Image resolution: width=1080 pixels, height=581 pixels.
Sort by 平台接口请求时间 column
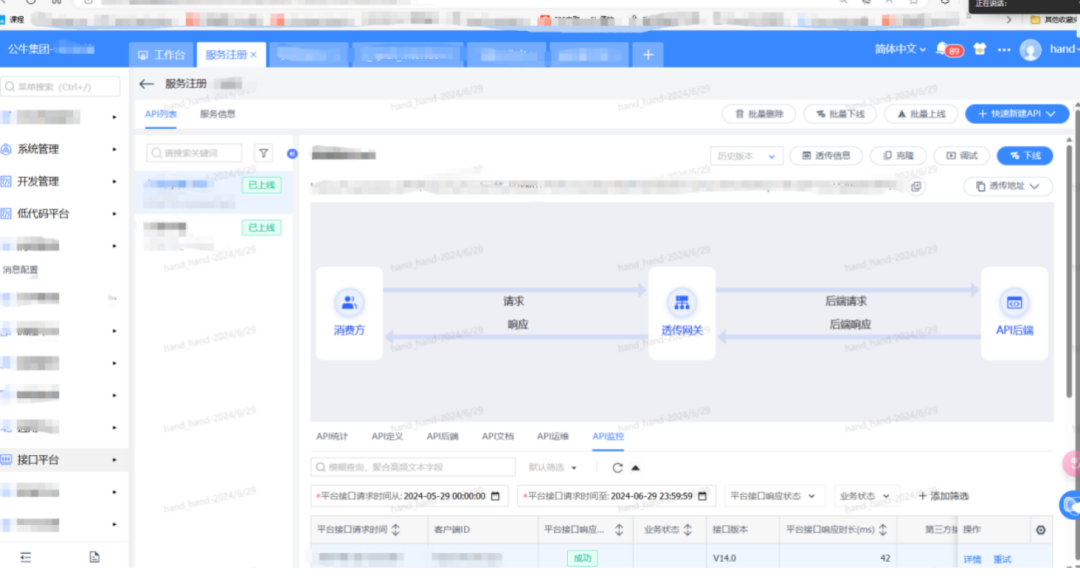pos(395,530)
